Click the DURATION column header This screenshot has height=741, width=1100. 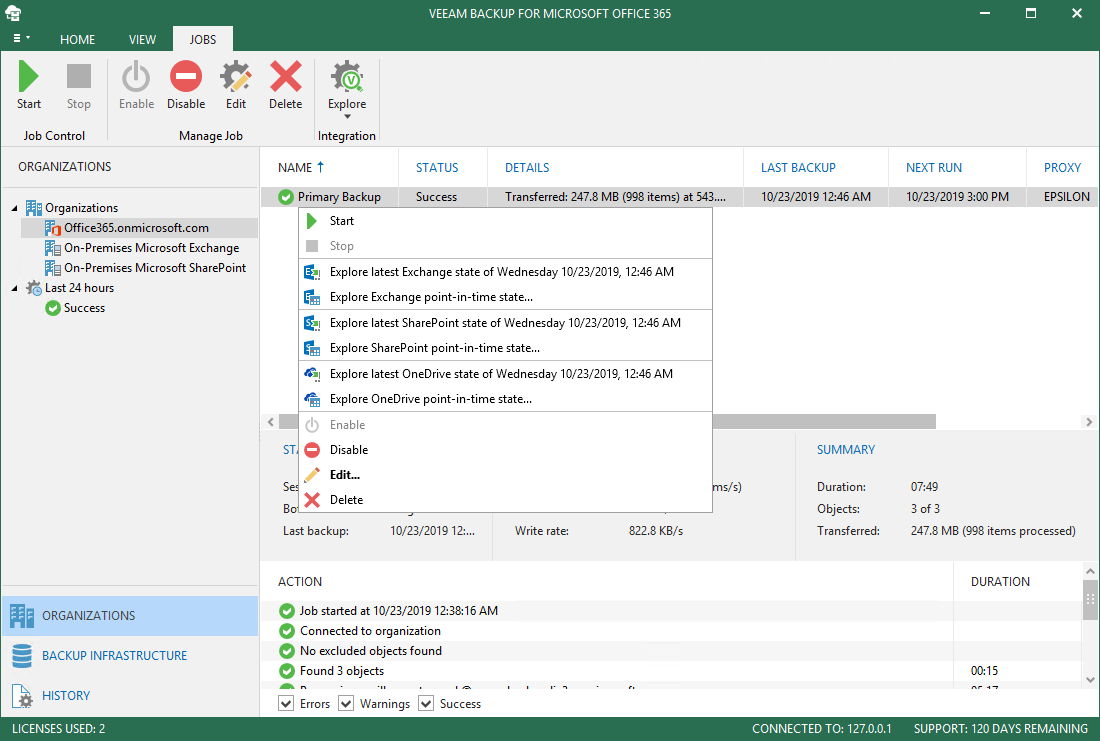coord(1000,582)
